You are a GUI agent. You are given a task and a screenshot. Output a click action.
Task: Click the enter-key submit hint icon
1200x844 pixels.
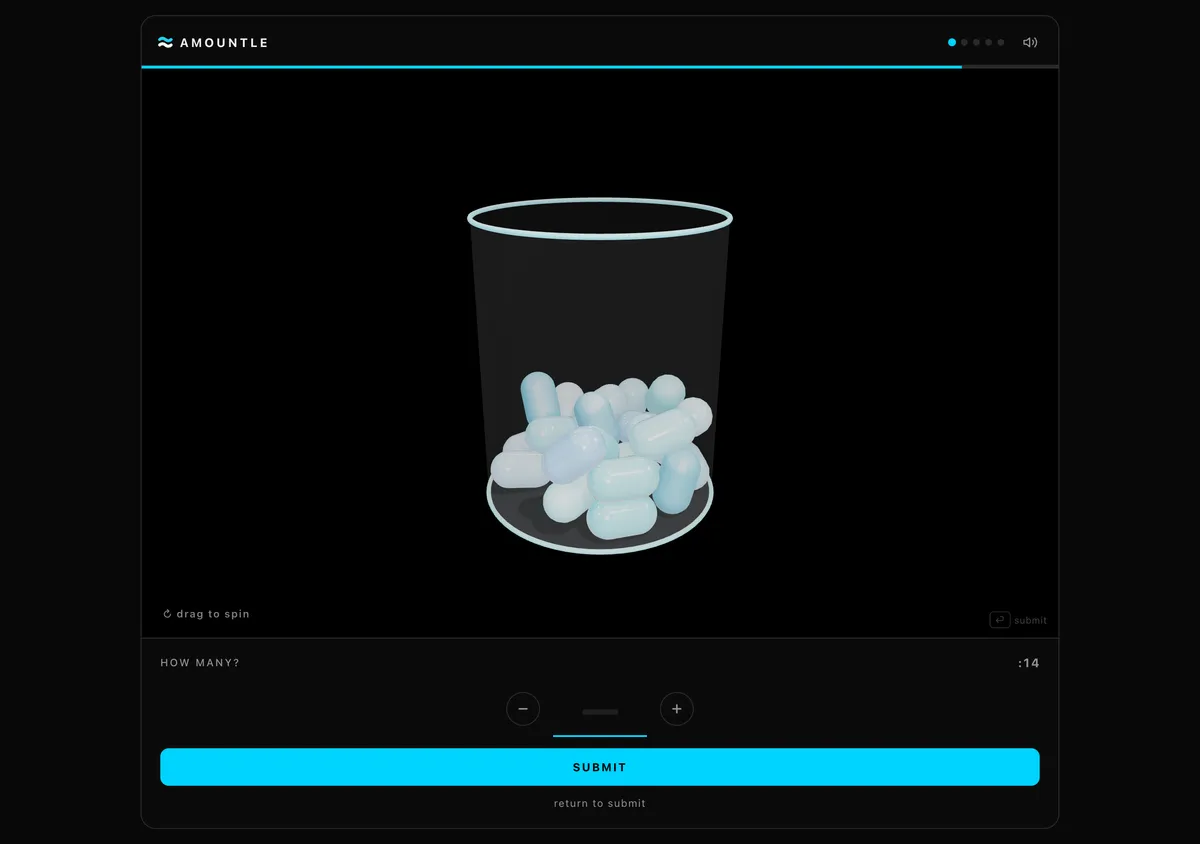coord(1000,620)
